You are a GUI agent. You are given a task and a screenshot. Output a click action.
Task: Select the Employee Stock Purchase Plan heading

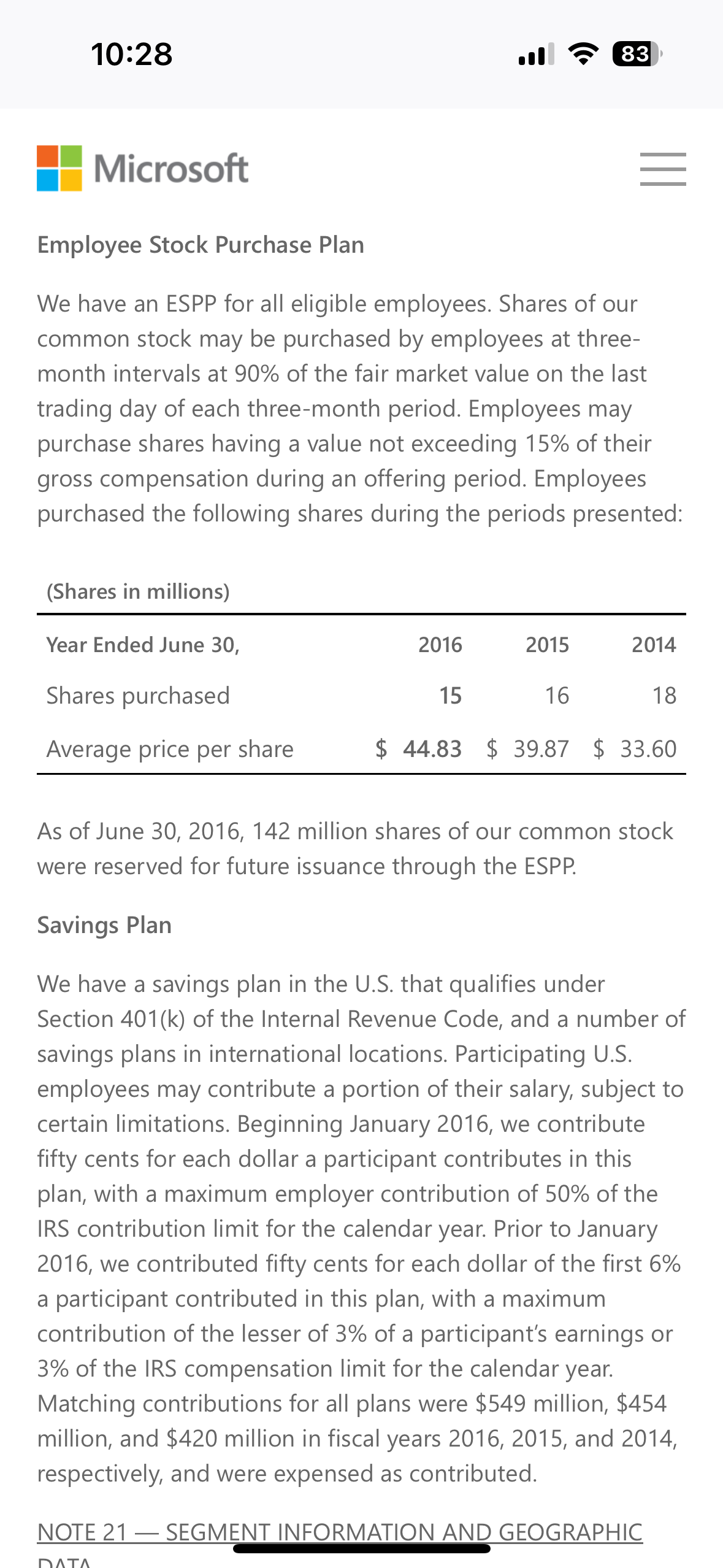pos(201,245)
